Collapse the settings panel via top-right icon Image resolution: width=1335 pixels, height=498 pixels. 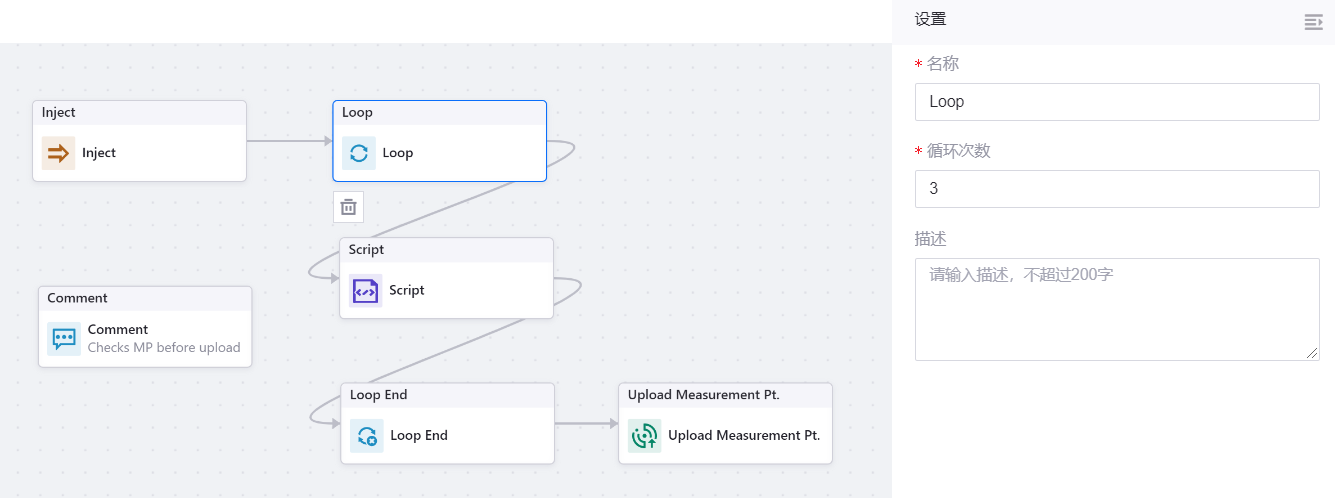(x=1313, y=22)
